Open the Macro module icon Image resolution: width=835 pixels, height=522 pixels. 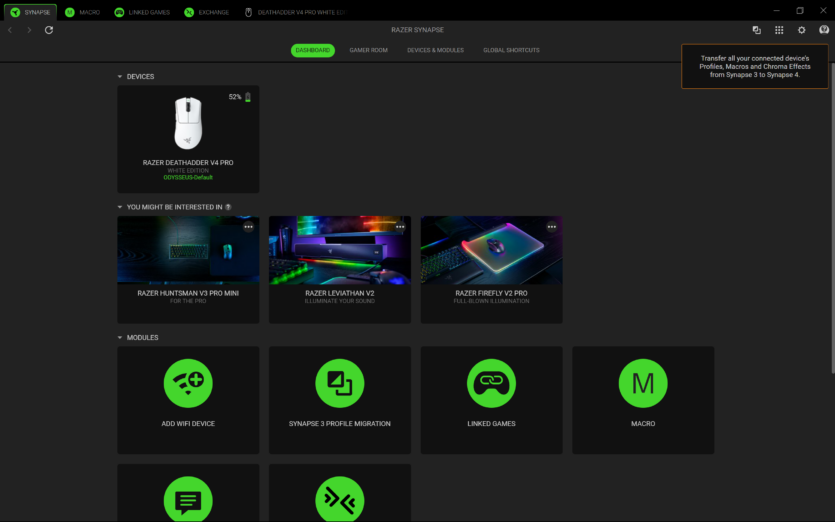(643, 383)
